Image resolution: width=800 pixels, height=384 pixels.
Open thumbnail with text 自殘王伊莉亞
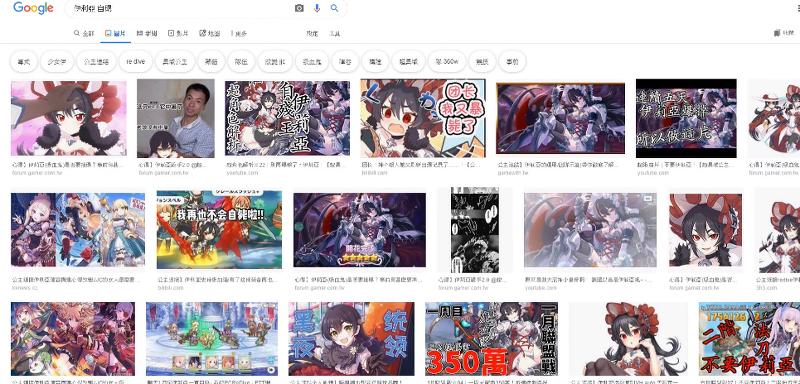click(287, 118)
